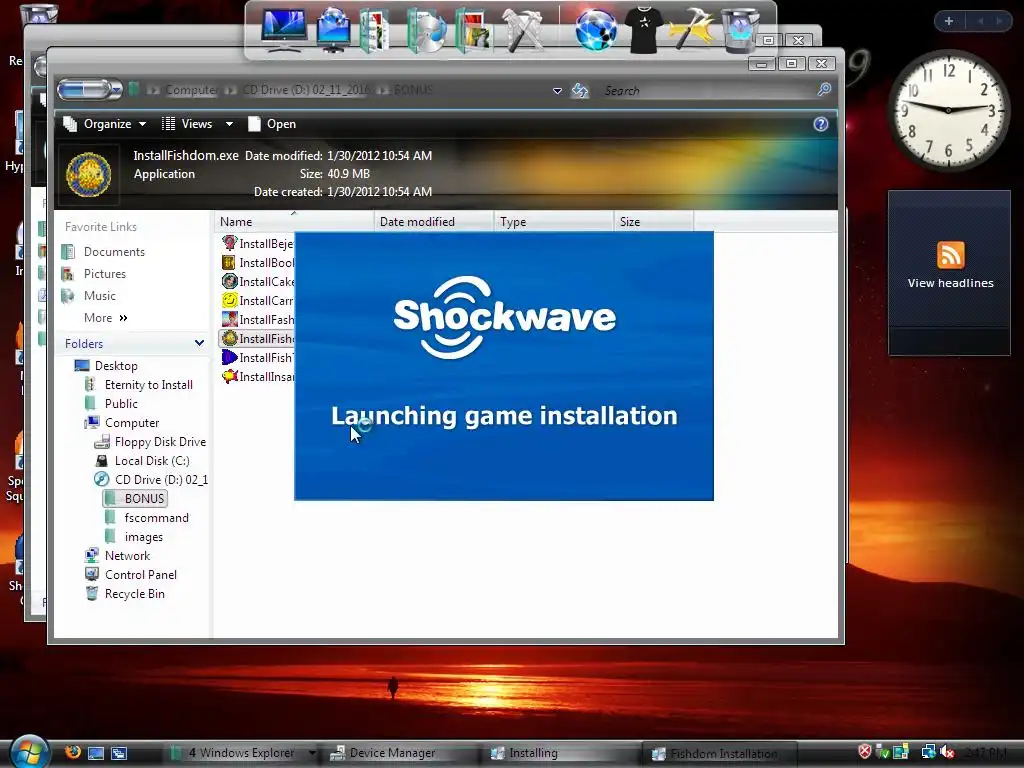This screenshot has height=768, width=1024.
Task: Open the black t-shirt dock icon
Action: coord(644,30)
